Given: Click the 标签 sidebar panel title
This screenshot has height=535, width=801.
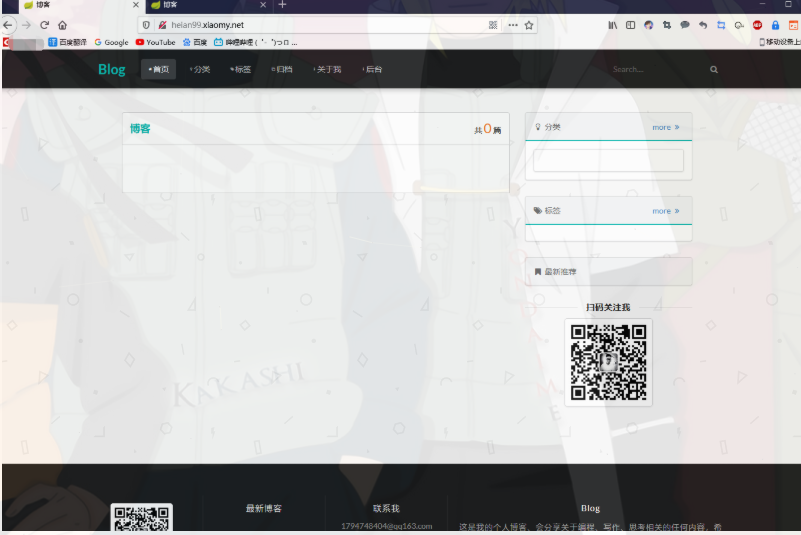Looking at the screenshot, I should coord(552,211).
